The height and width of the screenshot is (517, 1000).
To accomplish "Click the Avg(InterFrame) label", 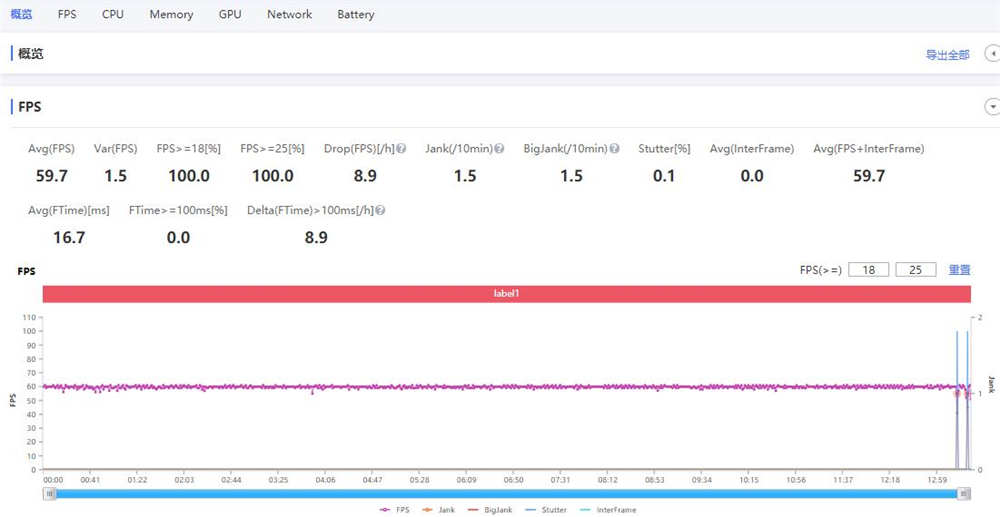I will pyautogui.click(x=752, y=149).
